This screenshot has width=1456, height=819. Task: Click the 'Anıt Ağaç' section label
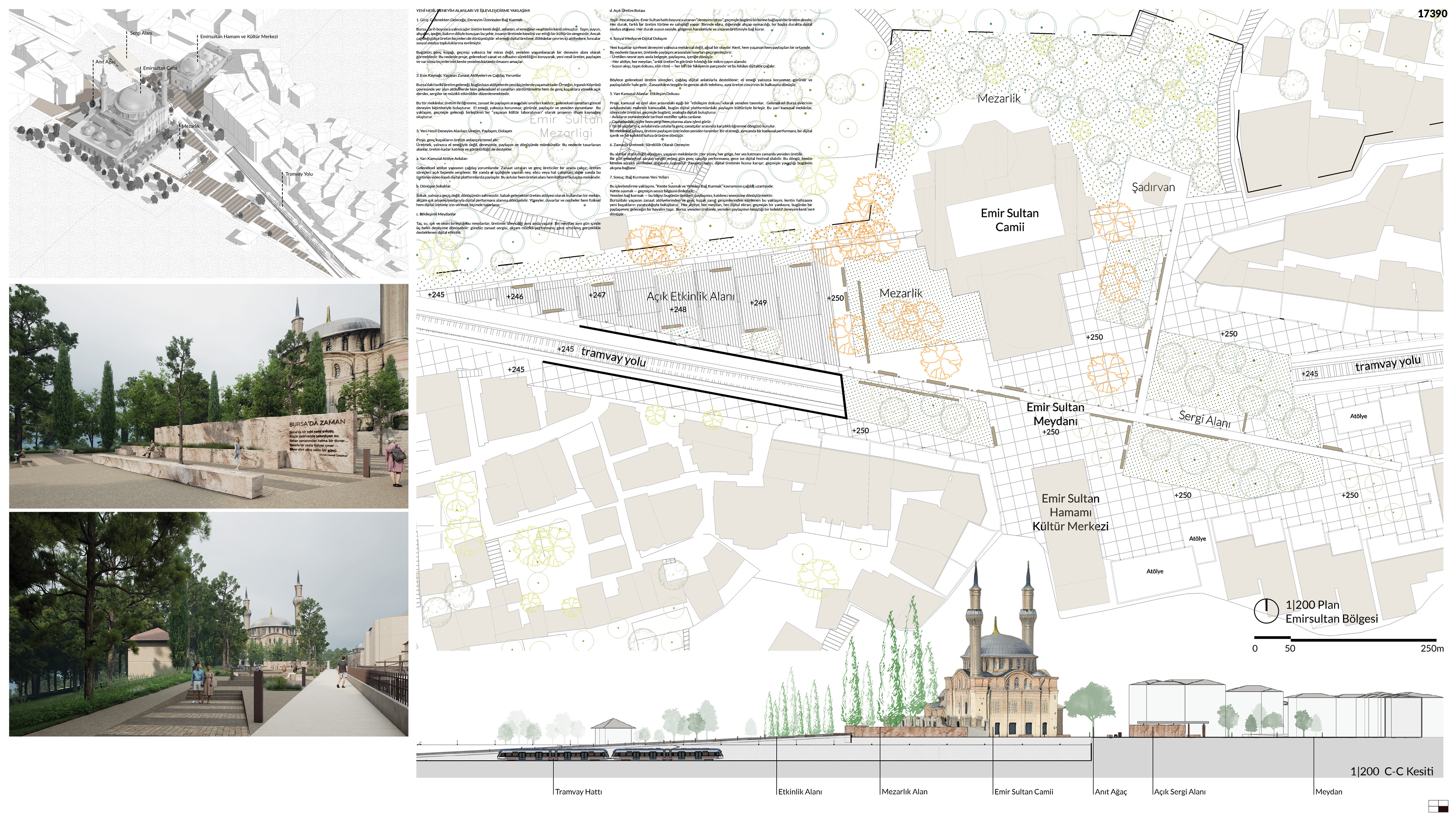(x=1111, y=791)
